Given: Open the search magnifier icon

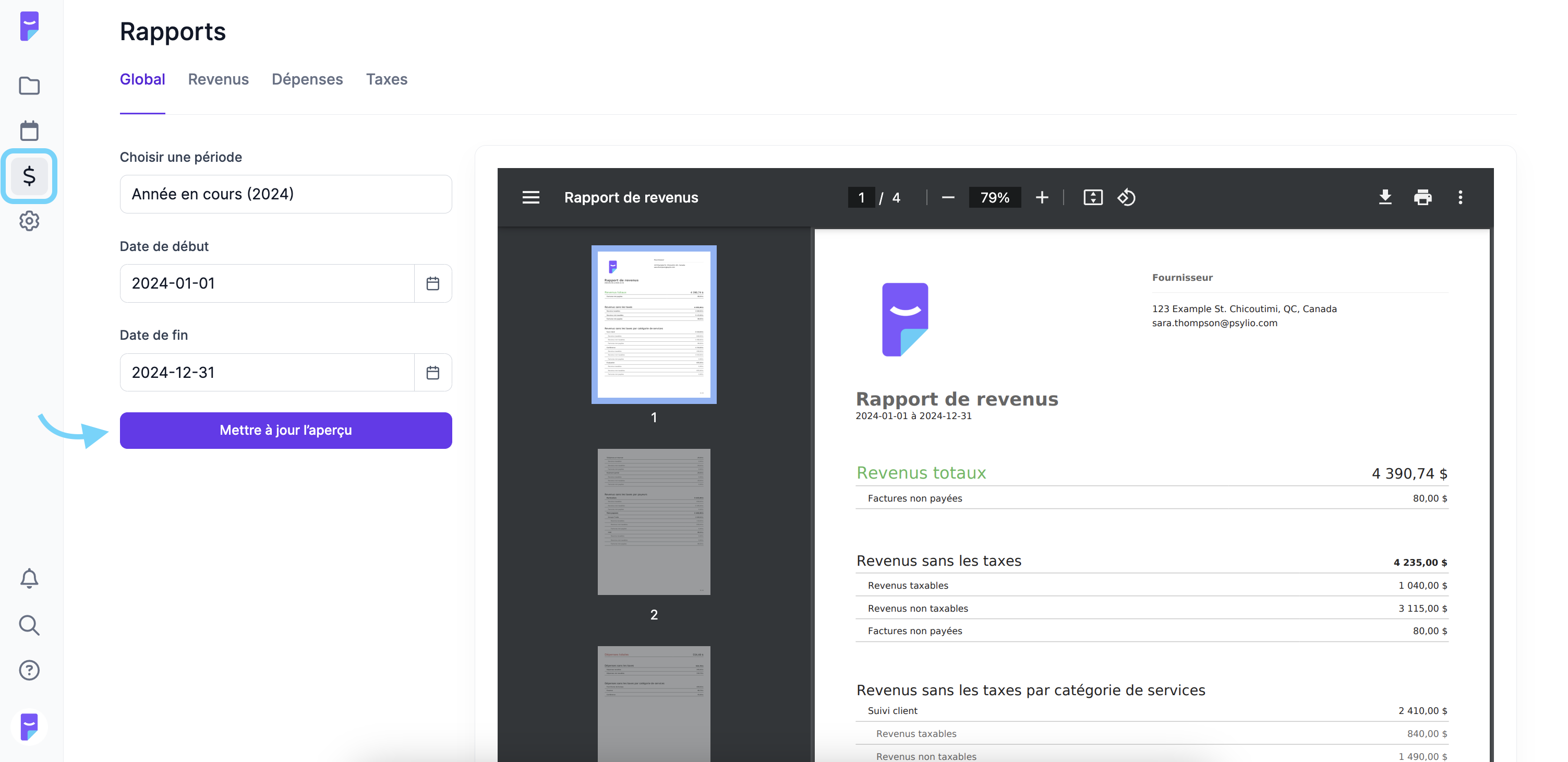Looking at the screenshot, I should click(x=29, y=625).
